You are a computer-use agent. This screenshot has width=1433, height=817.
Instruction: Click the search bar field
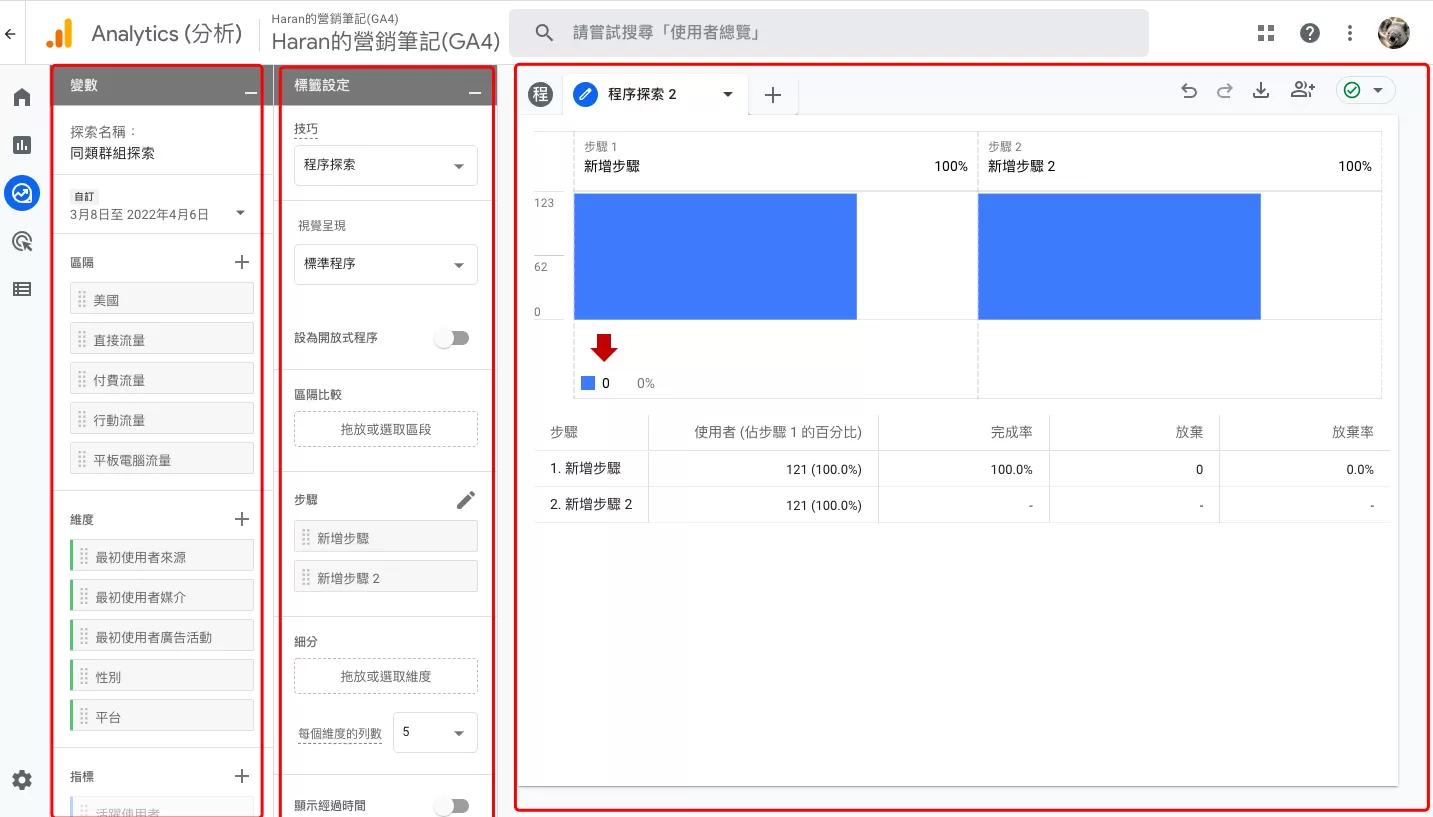tap(829, 33)
